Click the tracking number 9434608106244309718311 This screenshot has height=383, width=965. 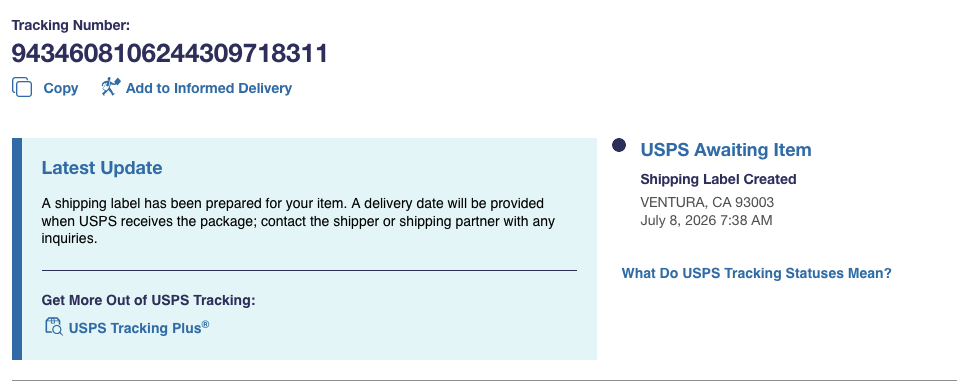(x=169, y=54)
